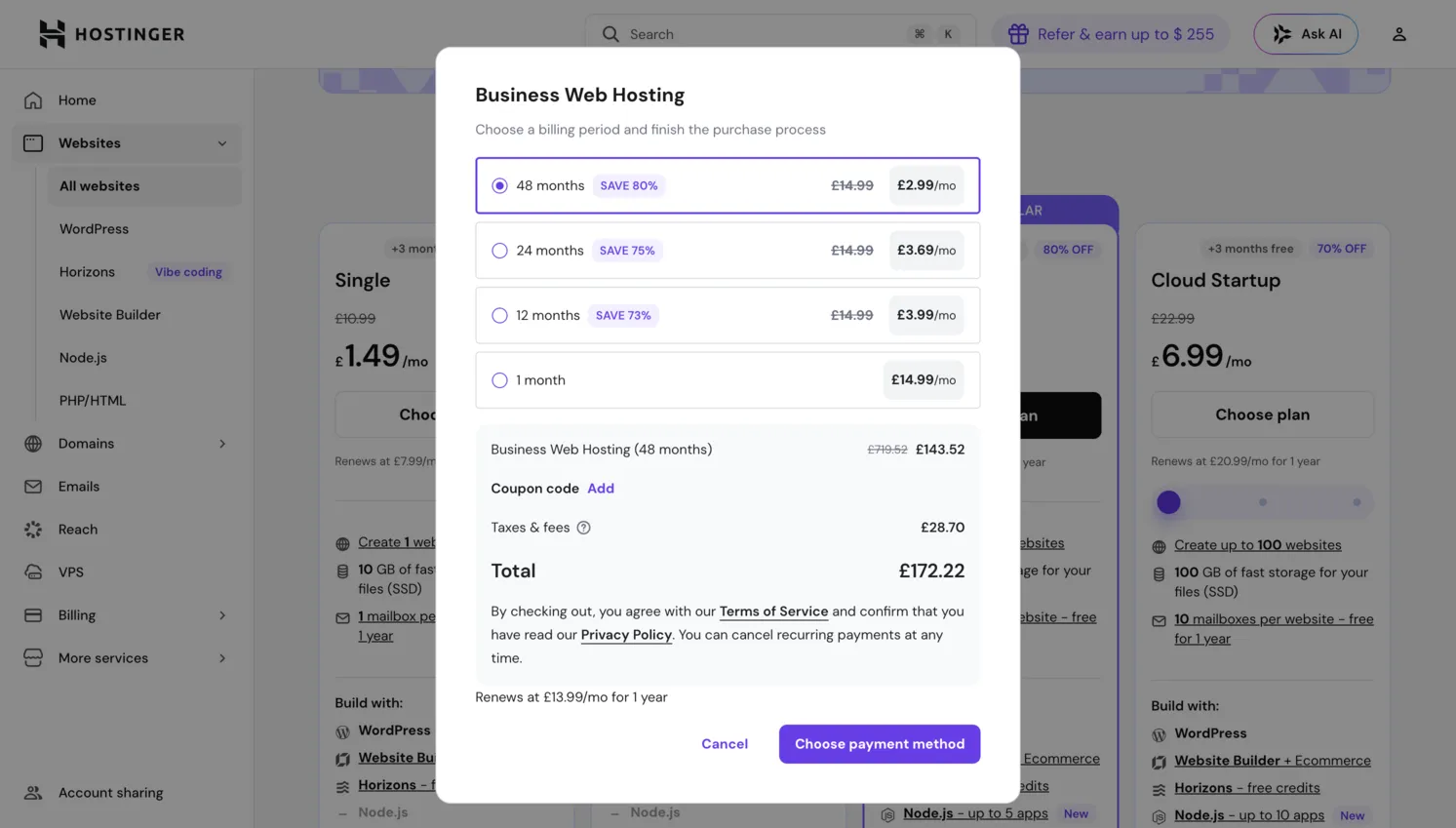Click the Choose payment method button
The width and height of the screenshot is (1456, 828).
tap(879, 743)
